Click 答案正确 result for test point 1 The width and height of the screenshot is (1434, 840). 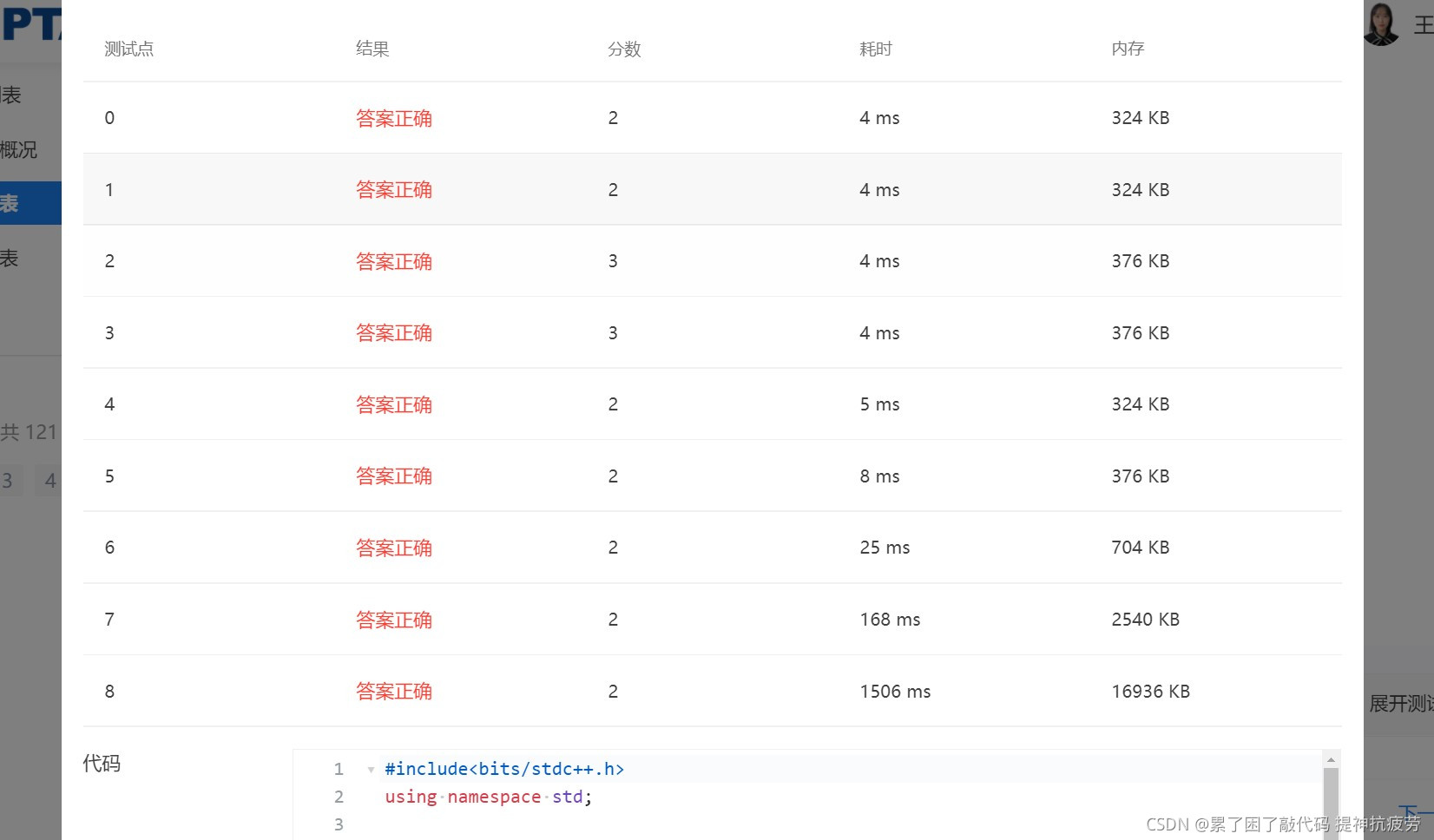pyautogui.click(x=394, y=189)
